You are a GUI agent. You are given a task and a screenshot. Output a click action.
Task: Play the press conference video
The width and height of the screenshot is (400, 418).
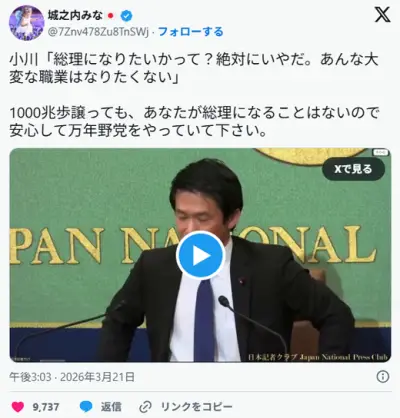200,256
